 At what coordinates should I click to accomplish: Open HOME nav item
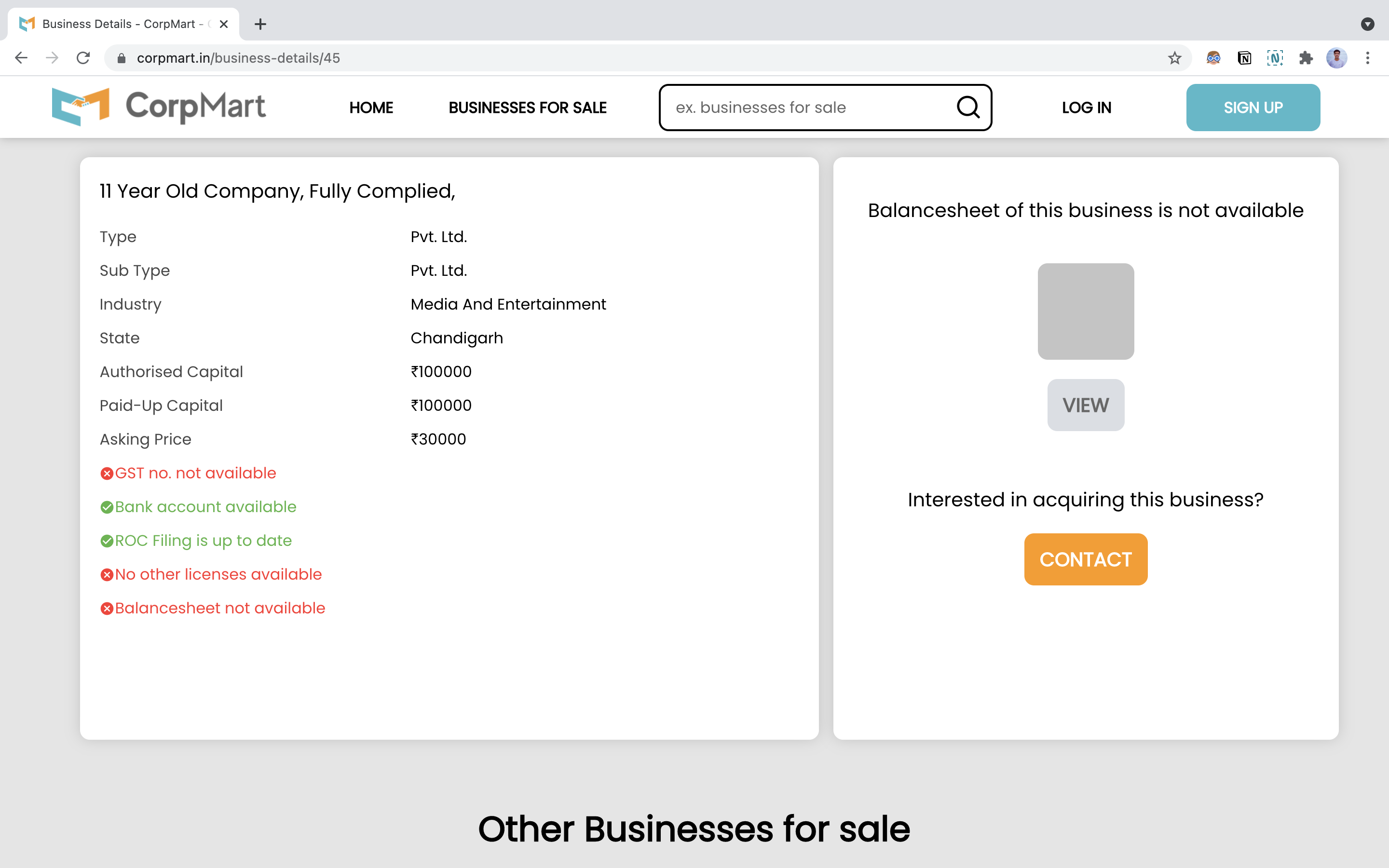[x=371, y=108]
